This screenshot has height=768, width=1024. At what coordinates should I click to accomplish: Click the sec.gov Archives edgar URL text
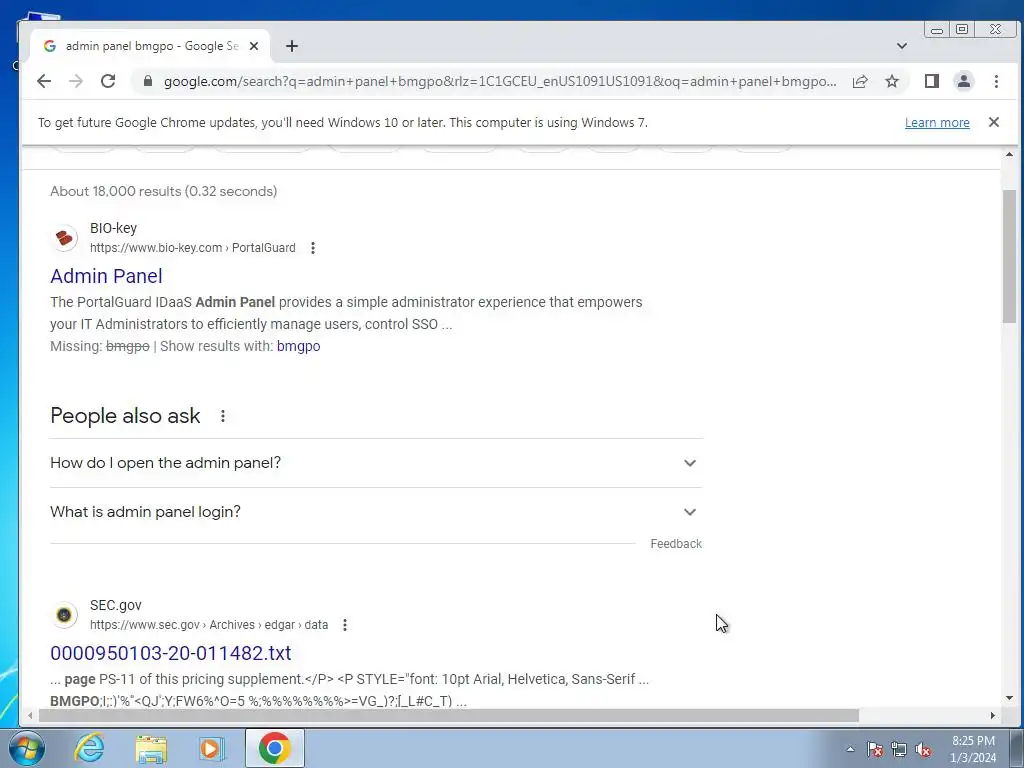(x=209, y=625)
